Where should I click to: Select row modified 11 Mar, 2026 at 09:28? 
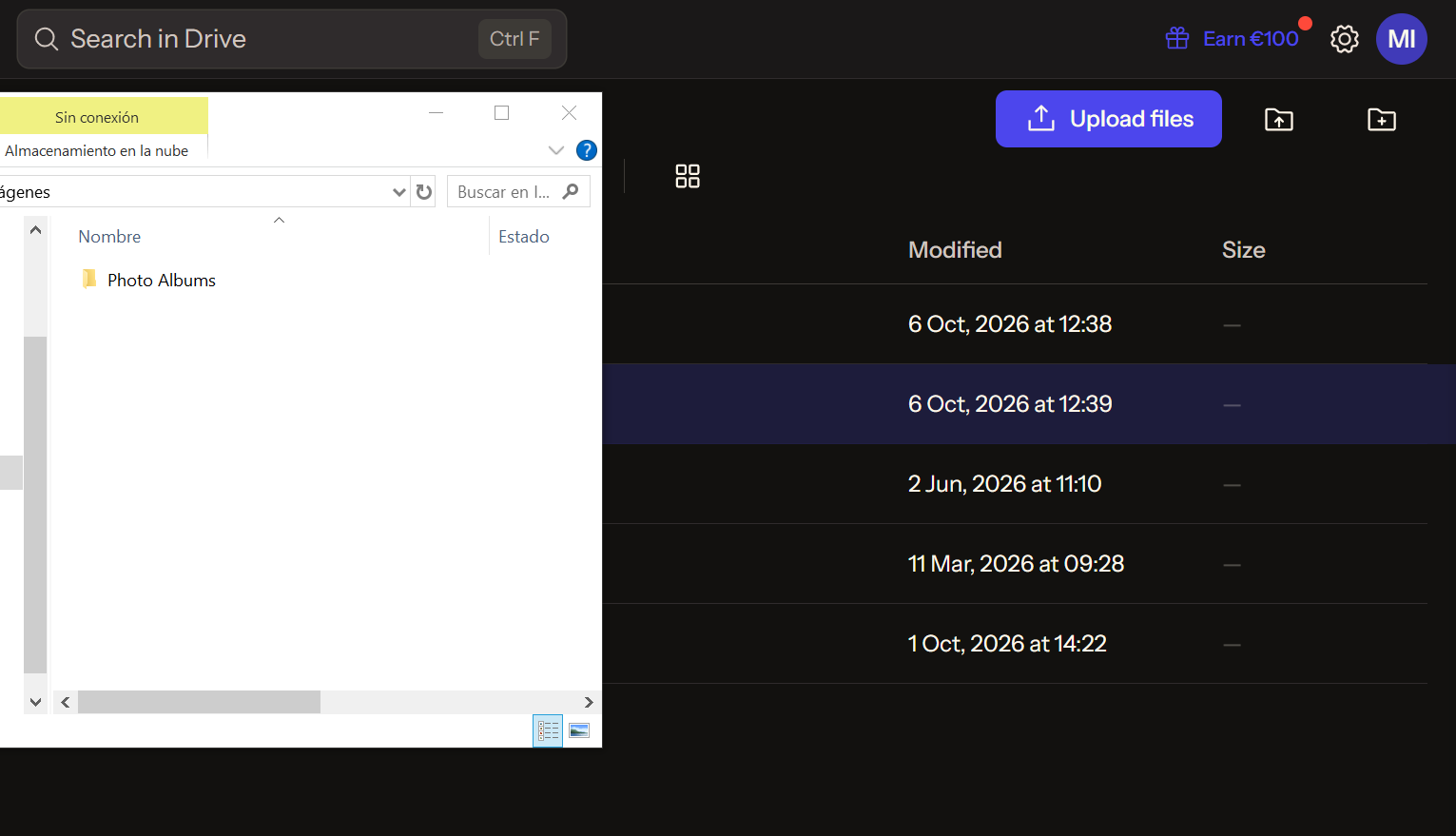click(x=1015, y=564)
